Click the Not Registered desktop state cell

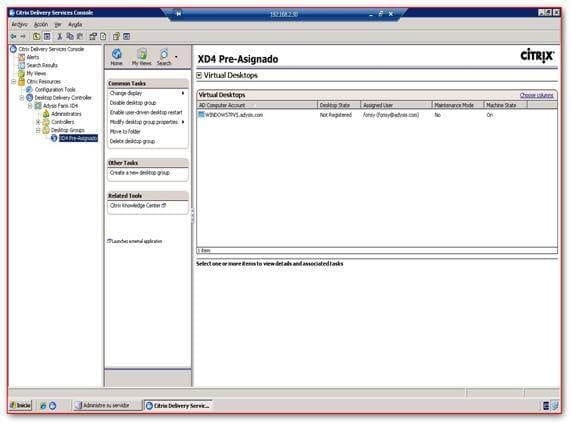pyautogui.click(x=336, y=115)
